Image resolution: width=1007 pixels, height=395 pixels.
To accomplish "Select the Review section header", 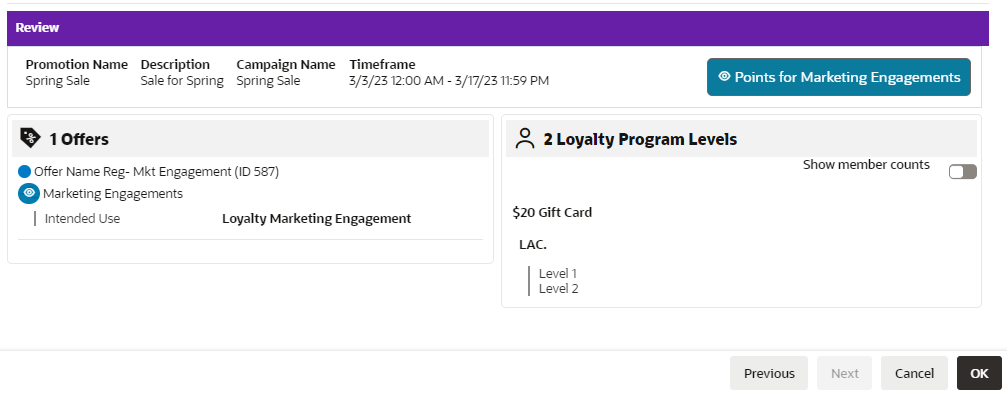I will click(498, 28).
